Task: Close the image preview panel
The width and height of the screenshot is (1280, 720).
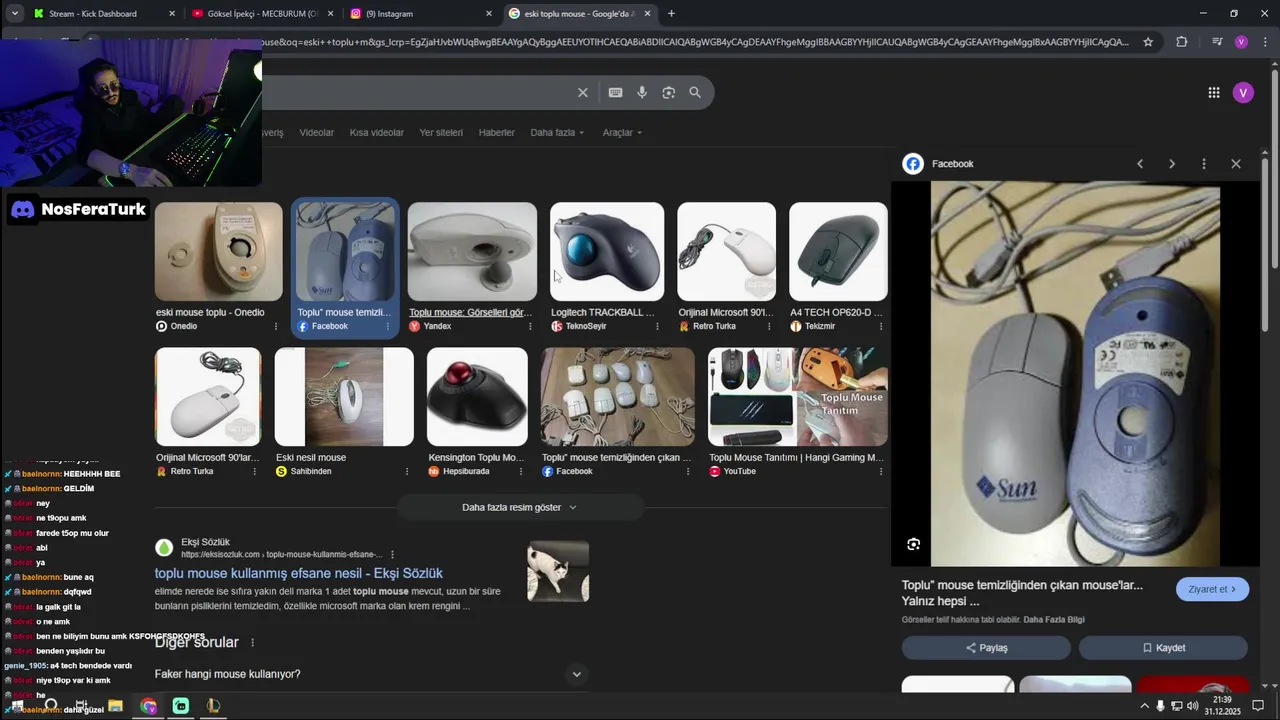Action: pos(1236,164)
